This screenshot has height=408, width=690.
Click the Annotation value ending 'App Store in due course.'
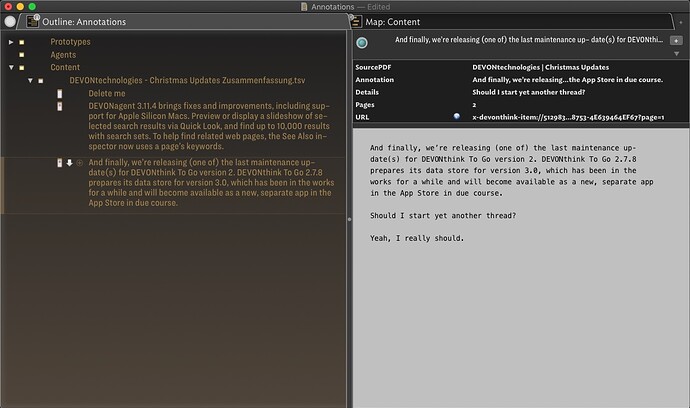568,80
